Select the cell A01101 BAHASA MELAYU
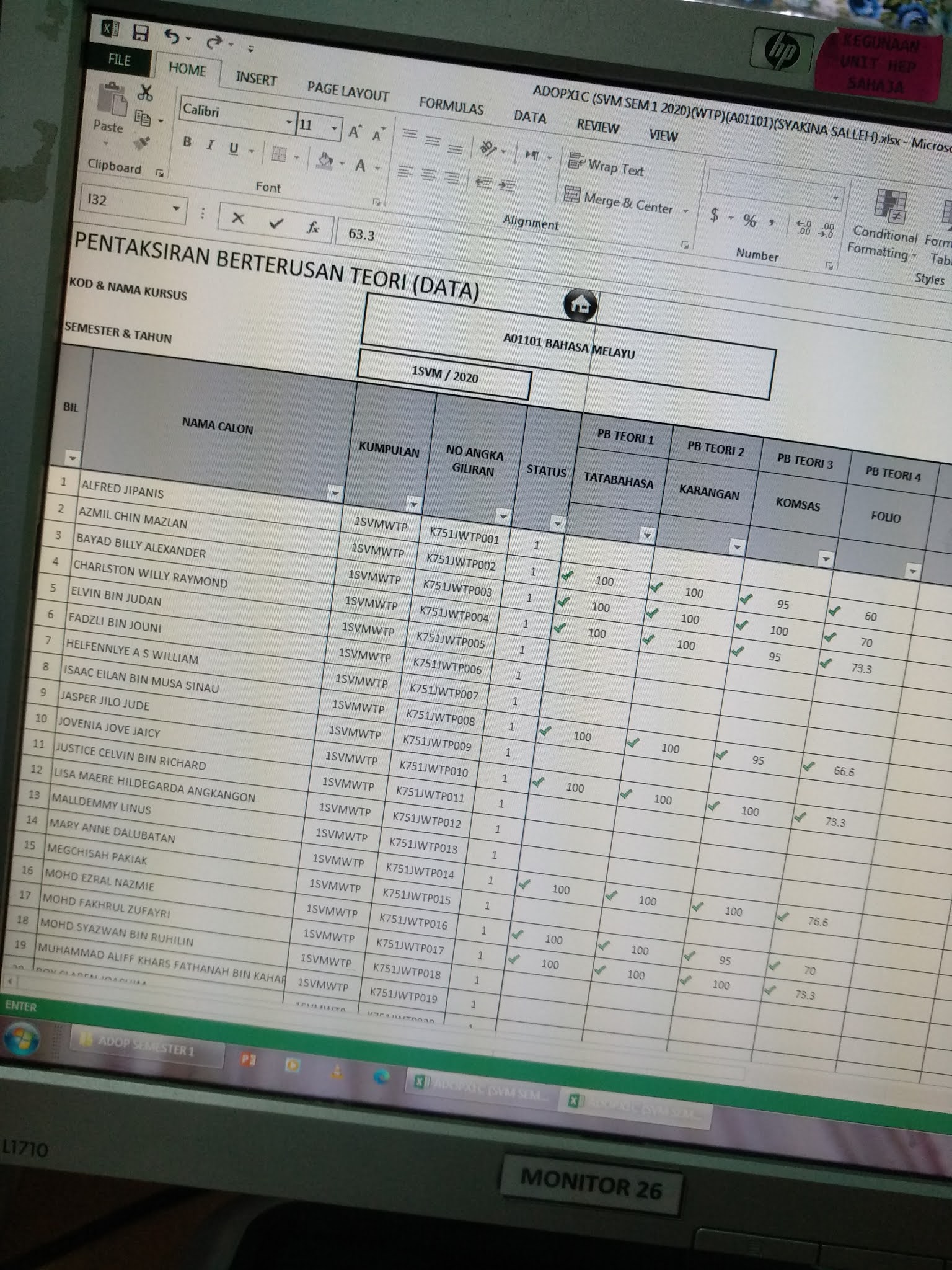Image resolution: width=952 pixels, height=1270 pixels. pos(568,346)
